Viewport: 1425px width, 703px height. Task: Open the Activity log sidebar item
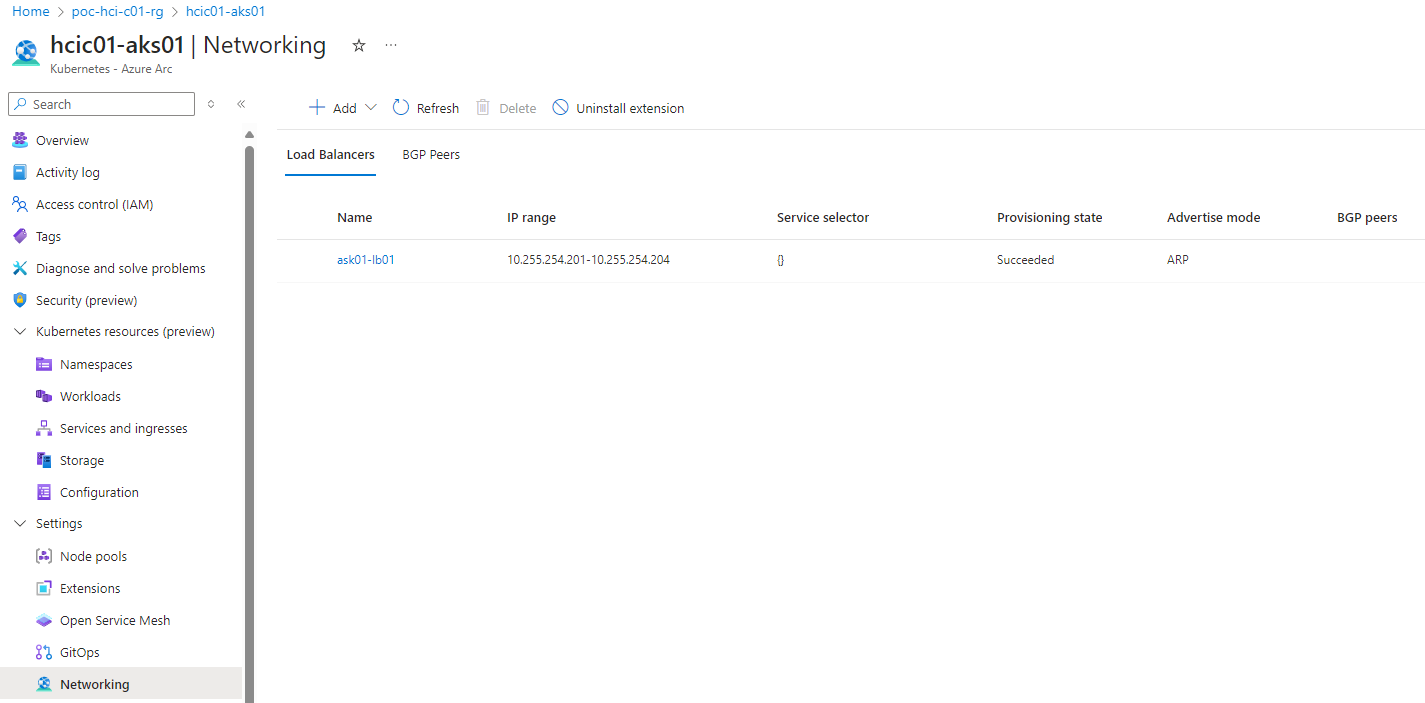click(x=67, y=172)
